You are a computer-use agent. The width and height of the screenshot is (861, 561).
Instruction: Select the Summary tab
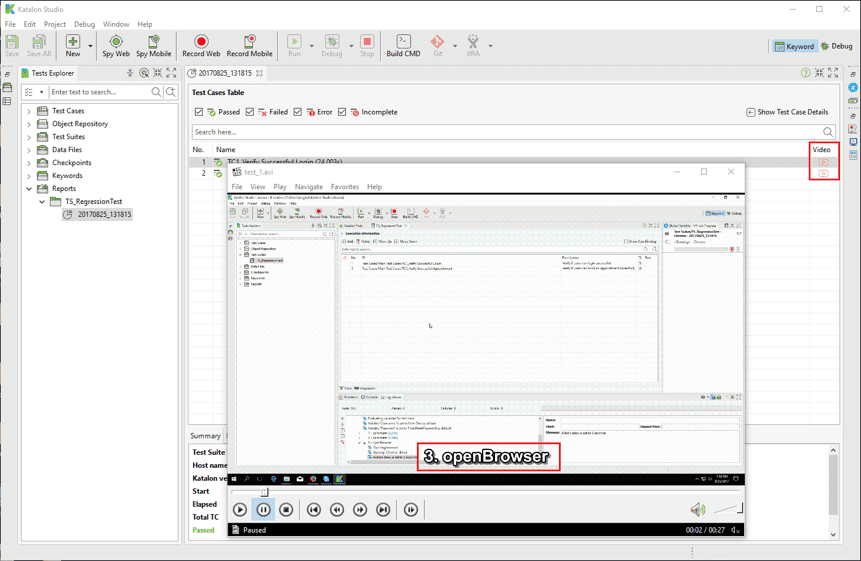click(x=205, y=436)
